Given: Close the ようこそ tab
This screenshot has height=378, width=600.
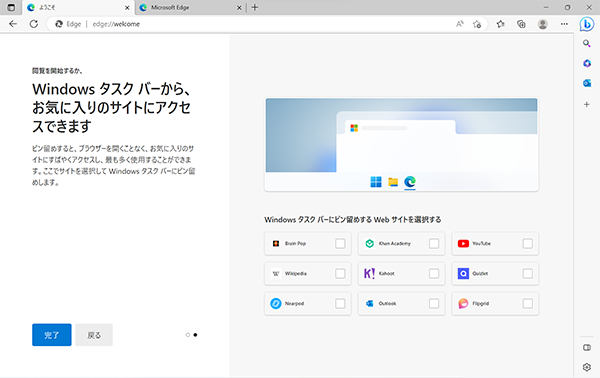Looking at the screenshot, I should (x=127, y=8).
